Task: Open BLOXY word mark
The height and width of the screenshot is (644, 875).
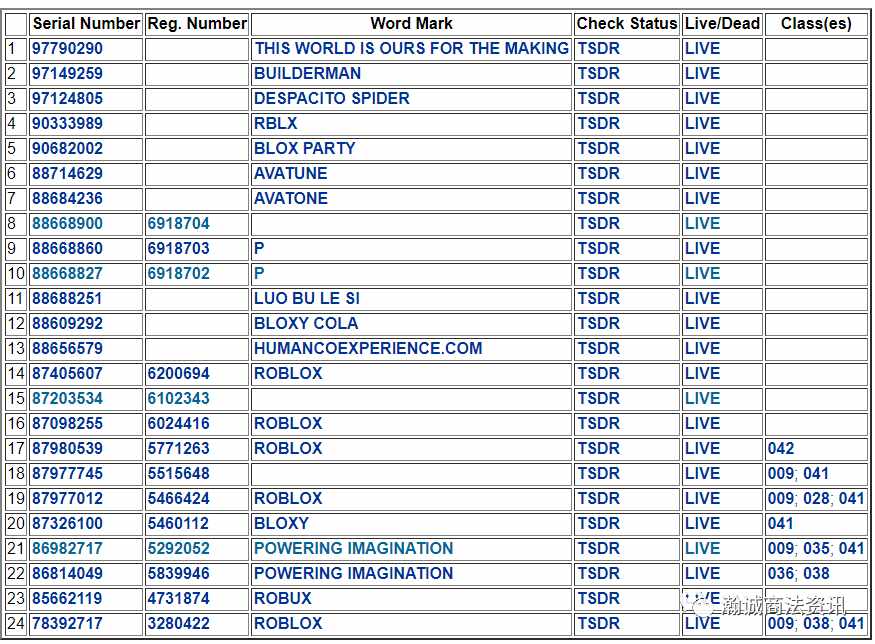Action: tap(281, 523)
